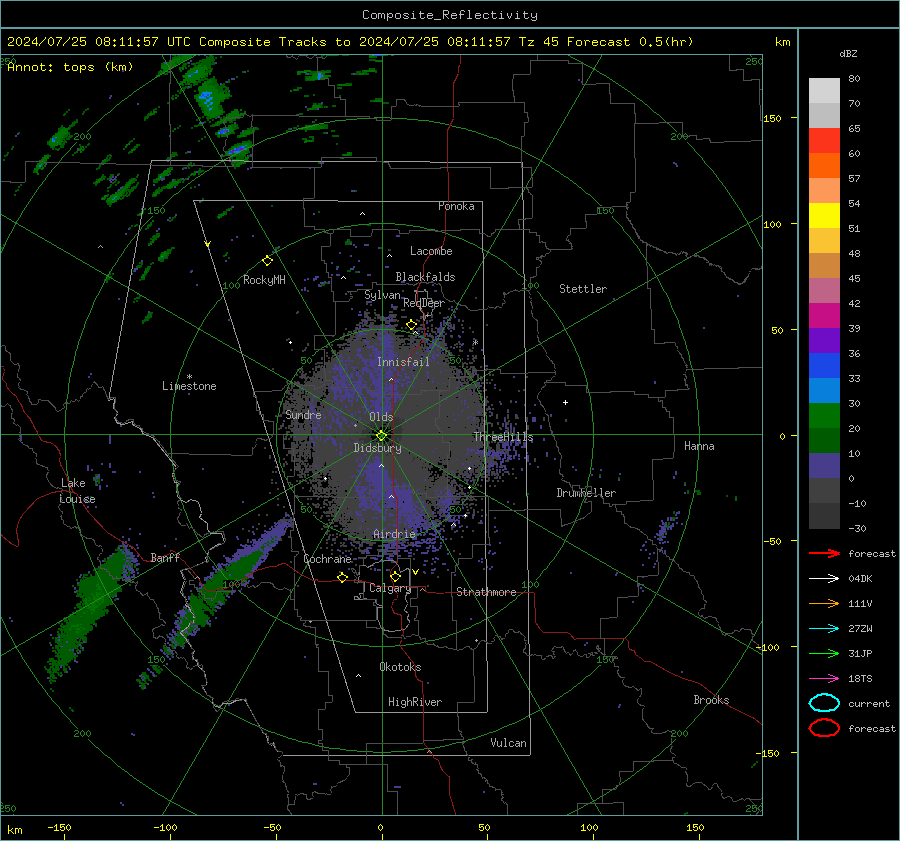Click the 33 dBZ light blue swatch

[x=824, y=390]
